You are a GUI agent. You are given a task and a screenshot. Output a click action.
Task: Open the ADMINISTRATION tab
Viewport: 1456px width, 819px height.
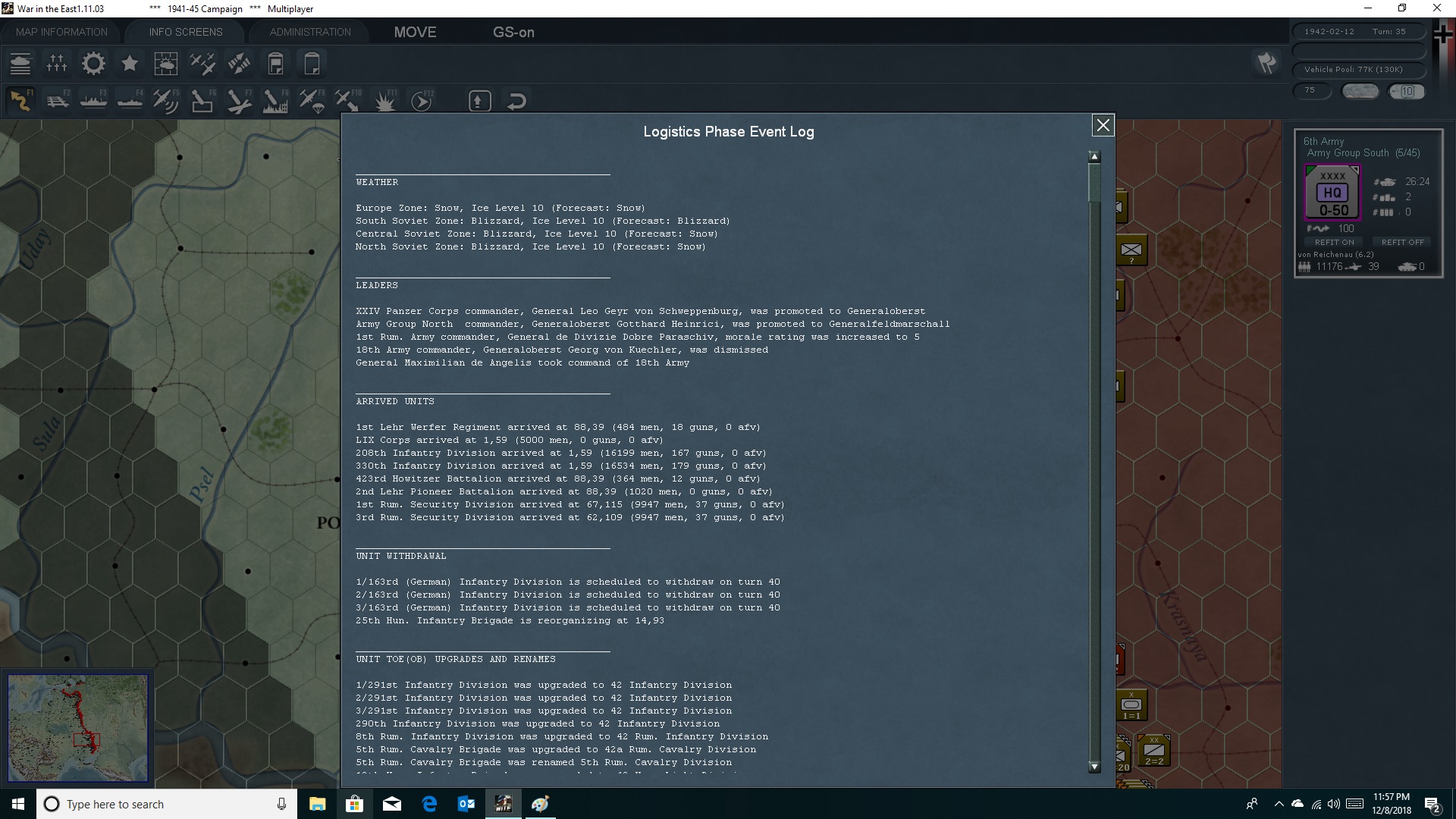(310, 32)
